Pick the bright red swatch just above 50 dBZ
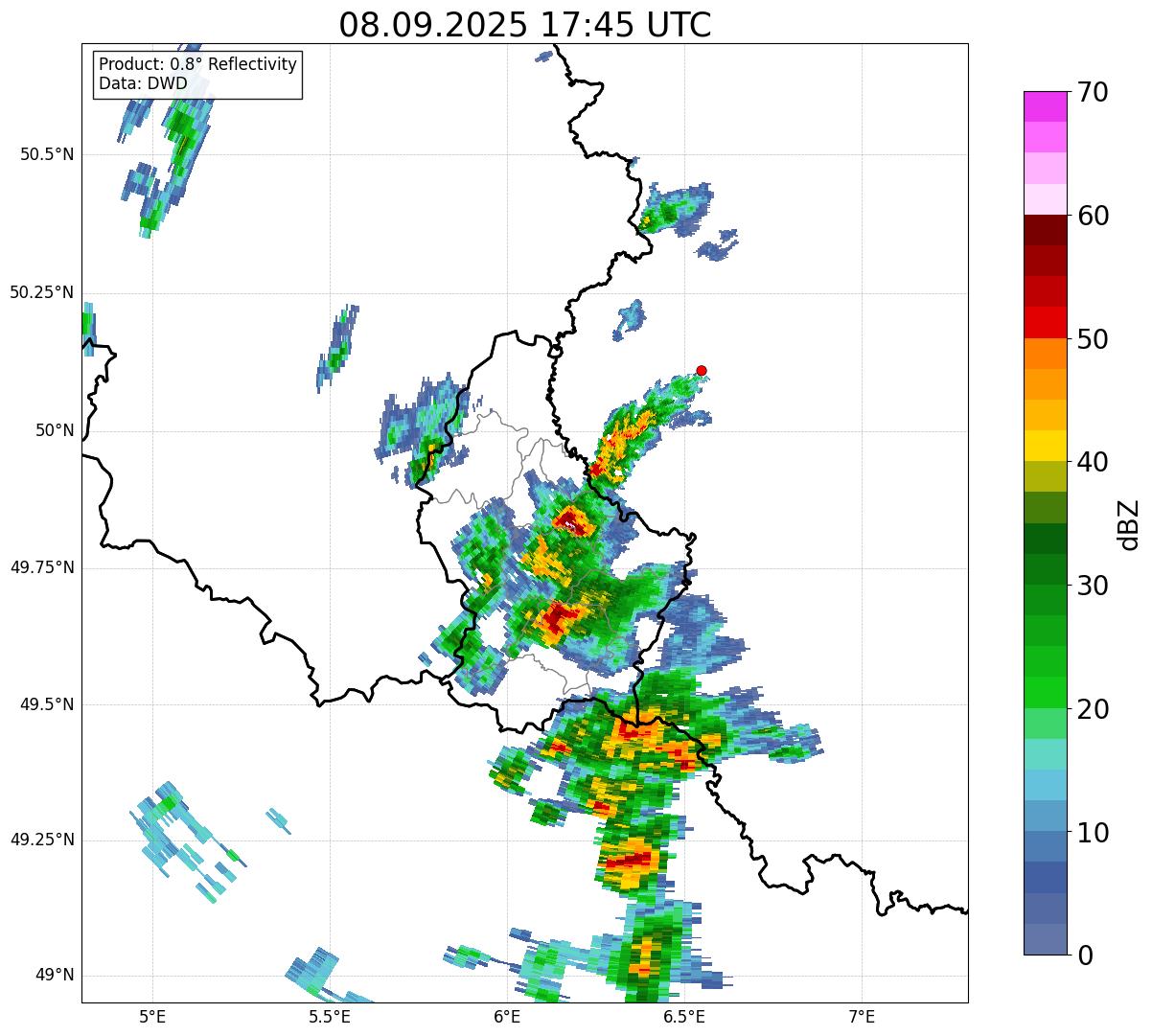 [x=1045, y=322]
